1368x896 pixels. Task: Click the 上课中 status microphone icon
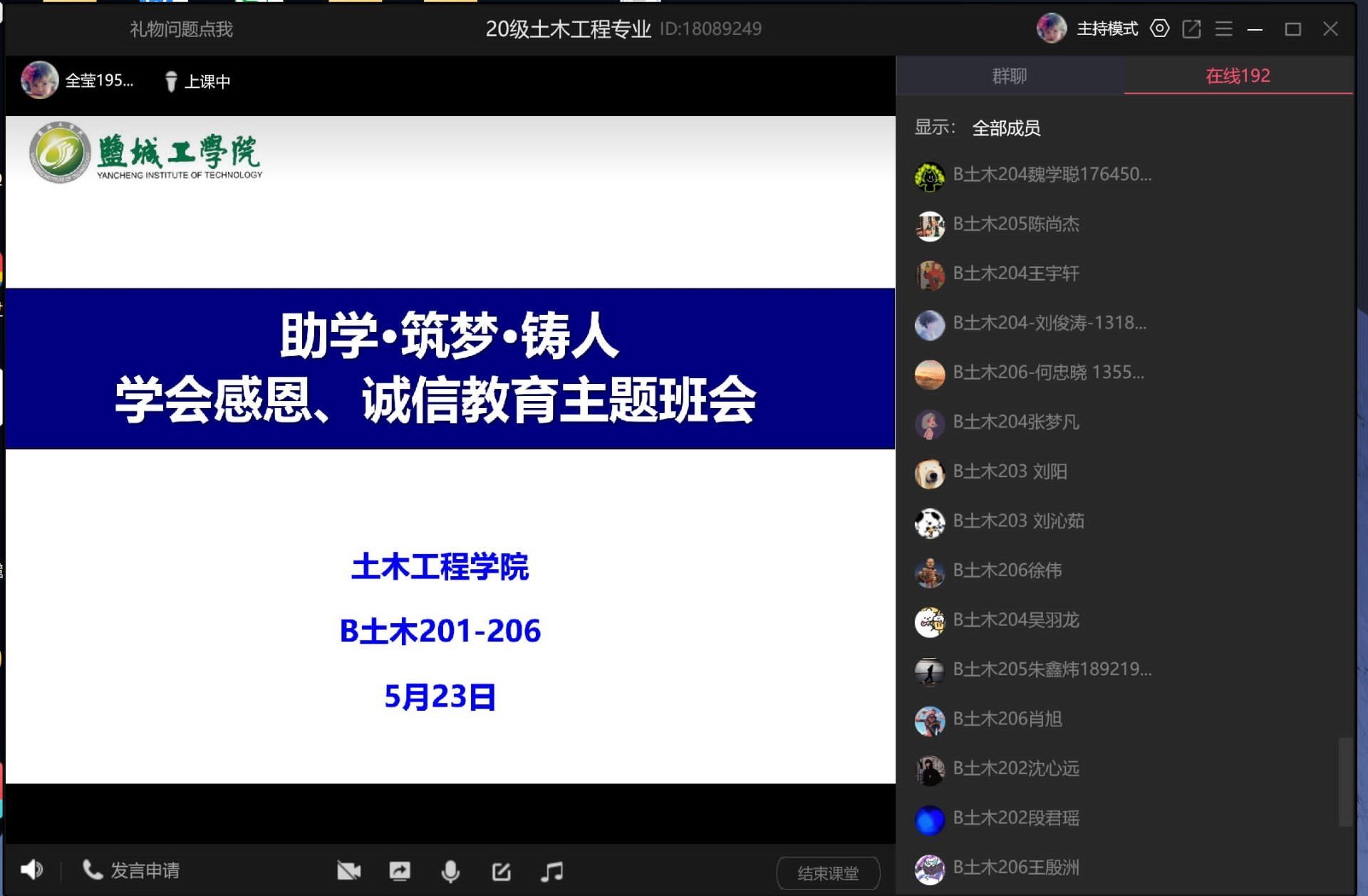[x=171, y=81]
